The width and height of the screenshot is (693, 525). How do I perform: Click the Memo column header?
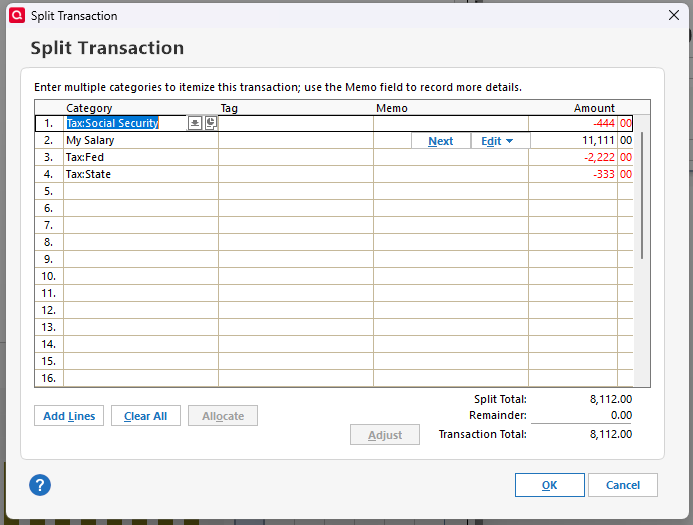click(392, 108)
